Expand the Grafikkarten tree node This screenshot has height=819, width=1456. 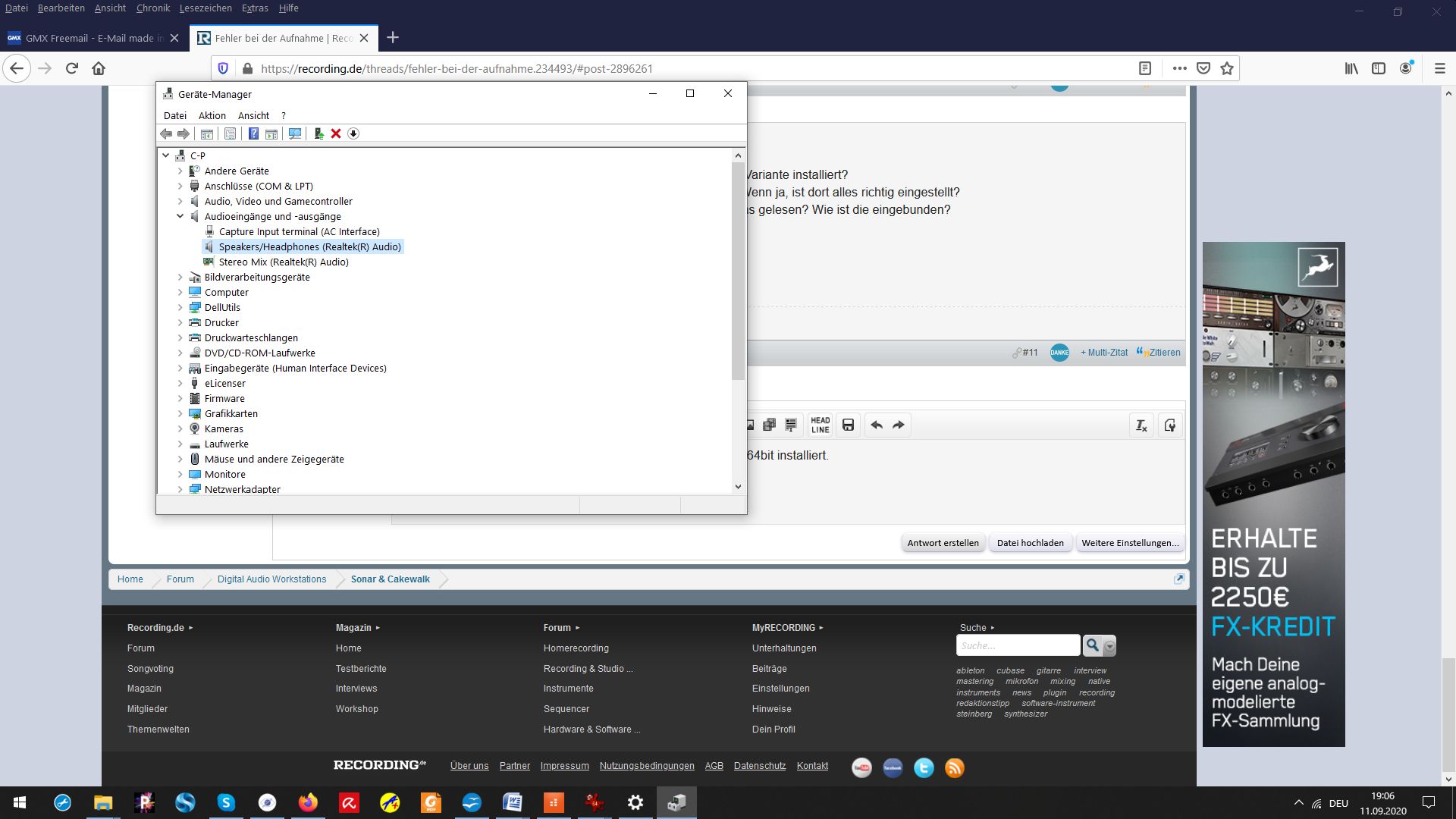pos(180,413)
